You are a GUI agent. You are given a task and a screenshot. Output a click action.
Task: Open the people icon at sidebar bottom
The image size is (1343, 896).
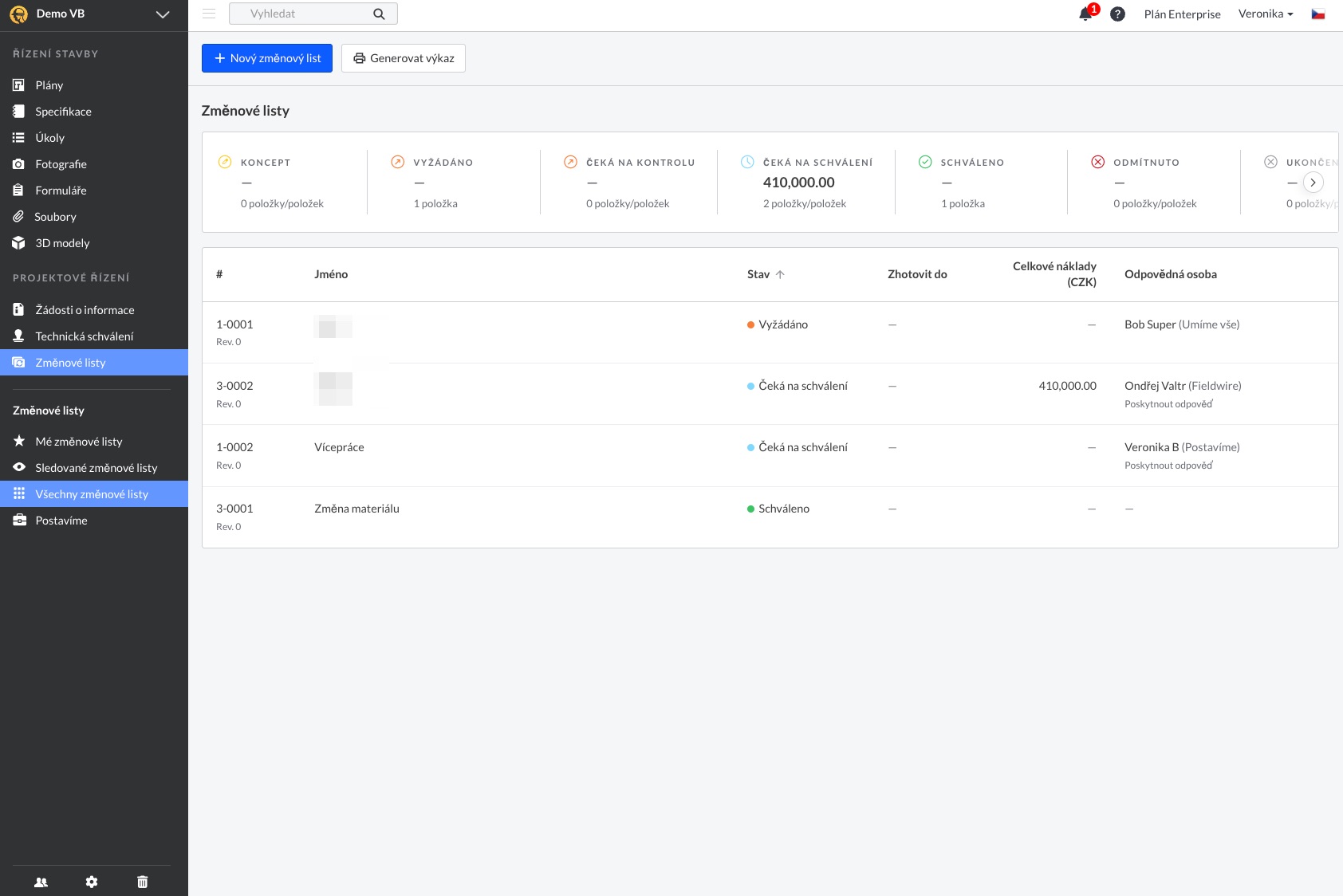[41, 882]
